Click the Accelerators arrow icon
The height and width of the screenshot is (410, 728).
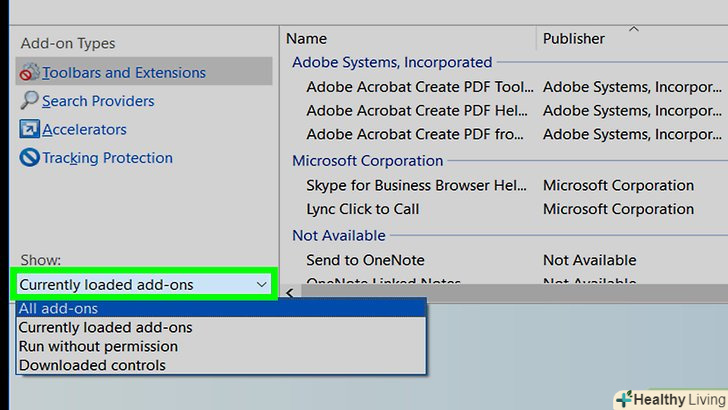pos(28,130)
